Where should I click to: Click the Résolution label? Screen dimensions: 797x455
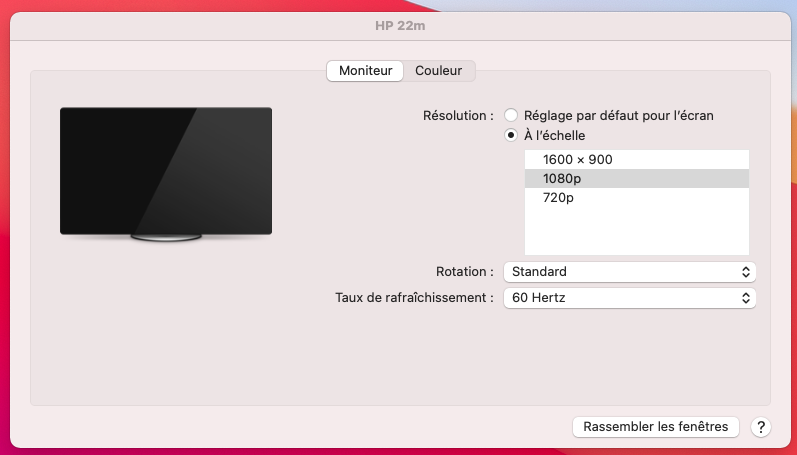(458, 116)
